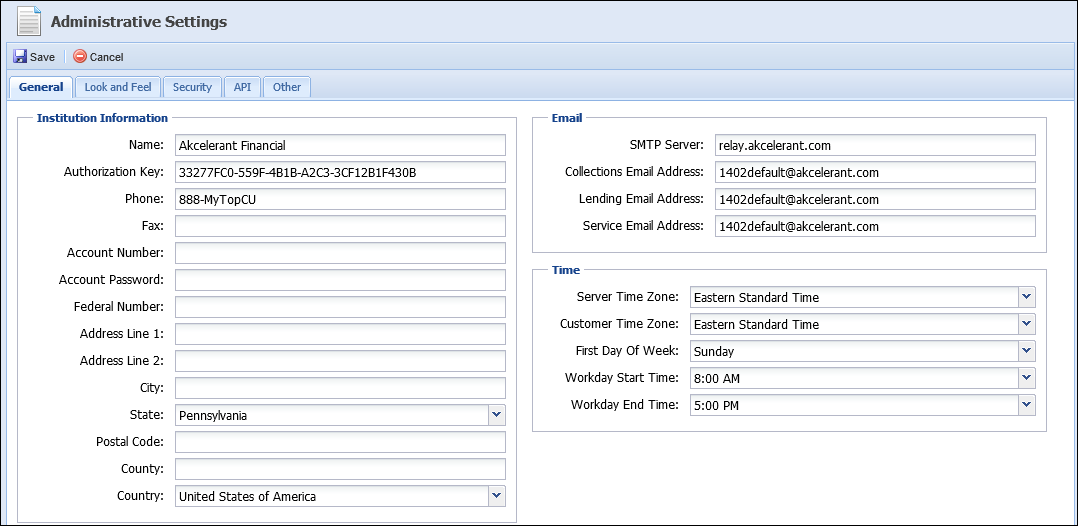
Task: Click the Authorization Key field
Action: tap(340, 172)
